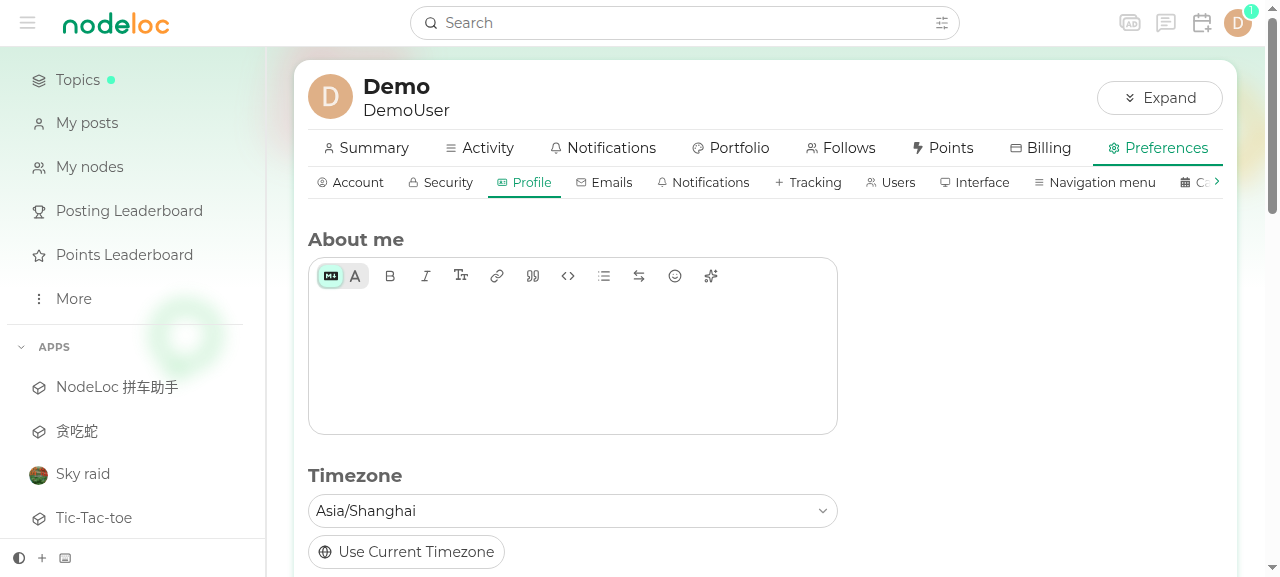Open the Activity tab
The width and height of the screenshot is (1280, 577).
tap(480, 148)
